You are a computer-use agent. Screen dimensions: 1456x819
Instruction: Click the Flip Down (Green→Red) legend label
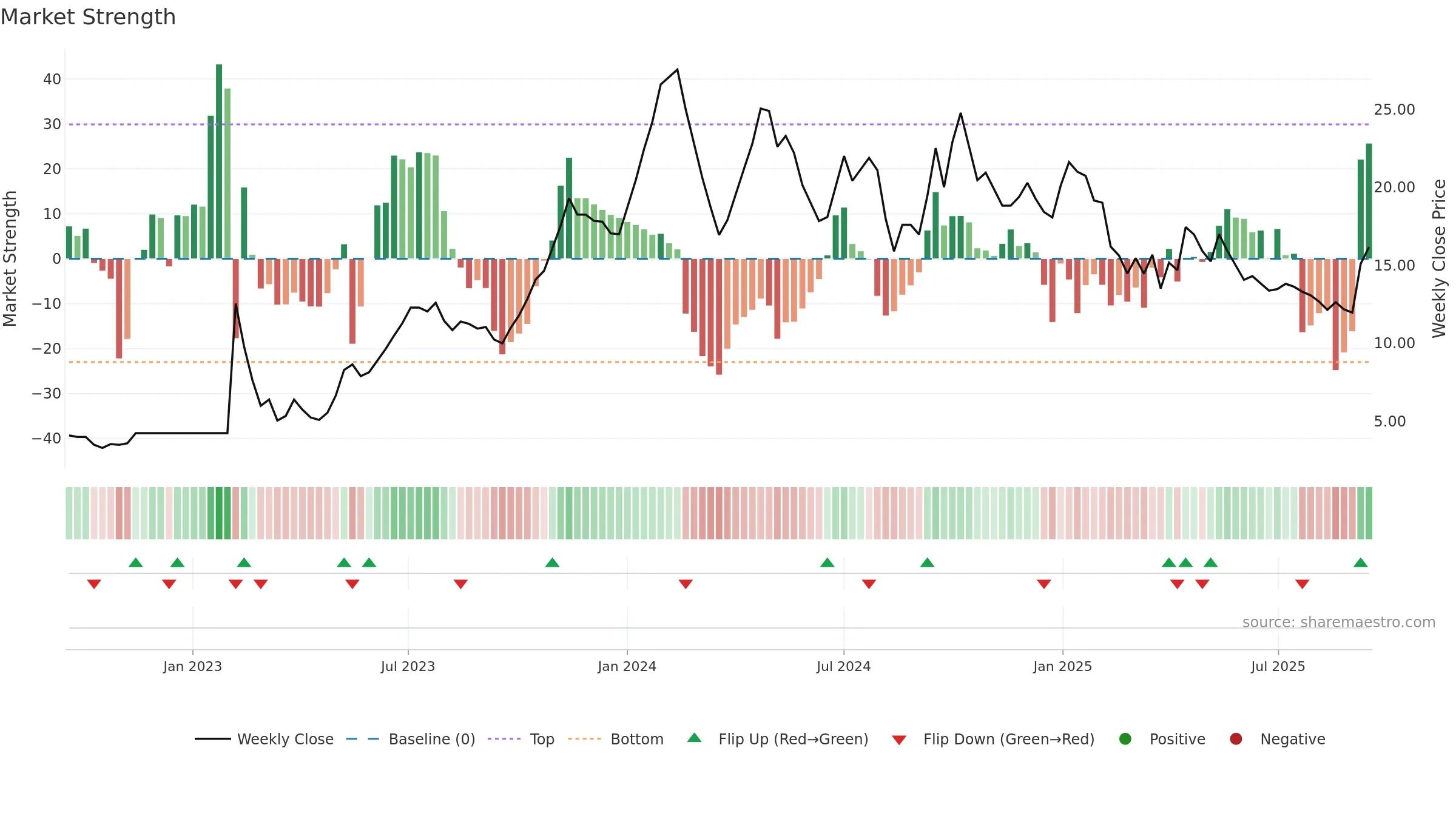click(1009, 739)
